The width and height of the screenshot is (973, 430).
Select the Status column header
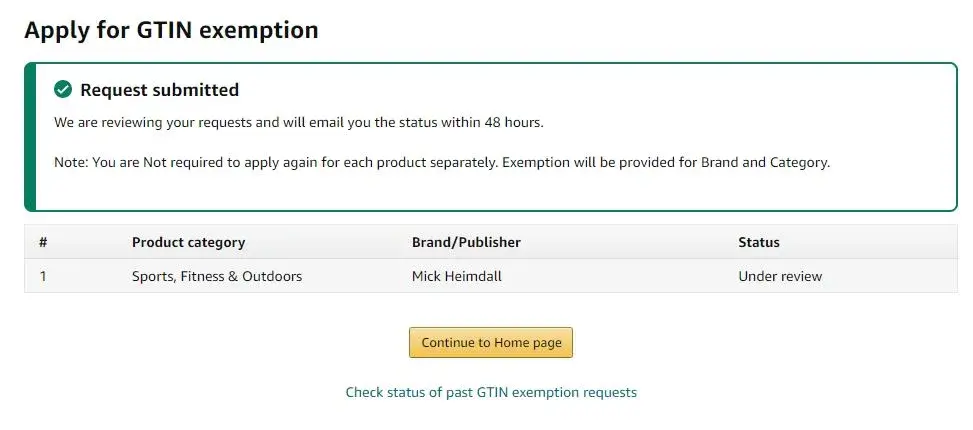coord(759,242)
